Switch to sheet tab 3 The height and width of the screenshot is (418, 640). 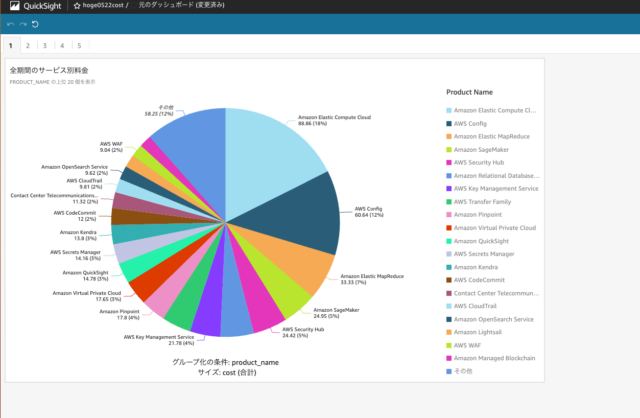(45, 45)
